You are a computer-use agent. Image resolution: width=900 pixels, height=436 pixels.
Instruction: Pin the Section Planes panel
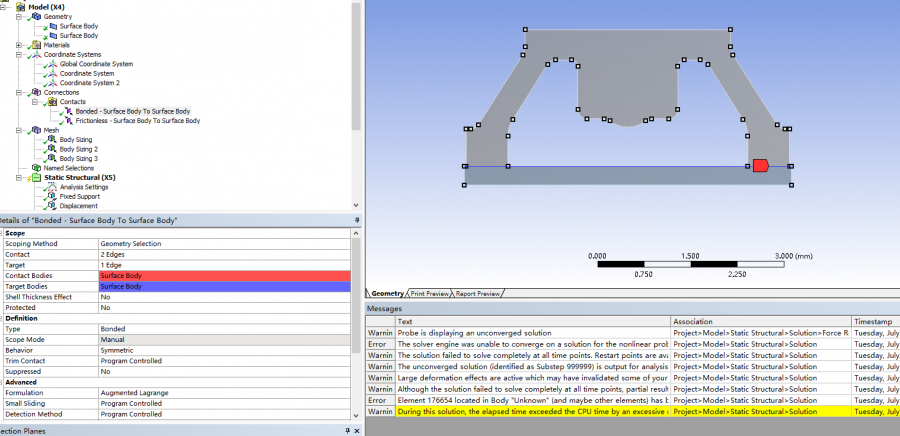point(347,431)
